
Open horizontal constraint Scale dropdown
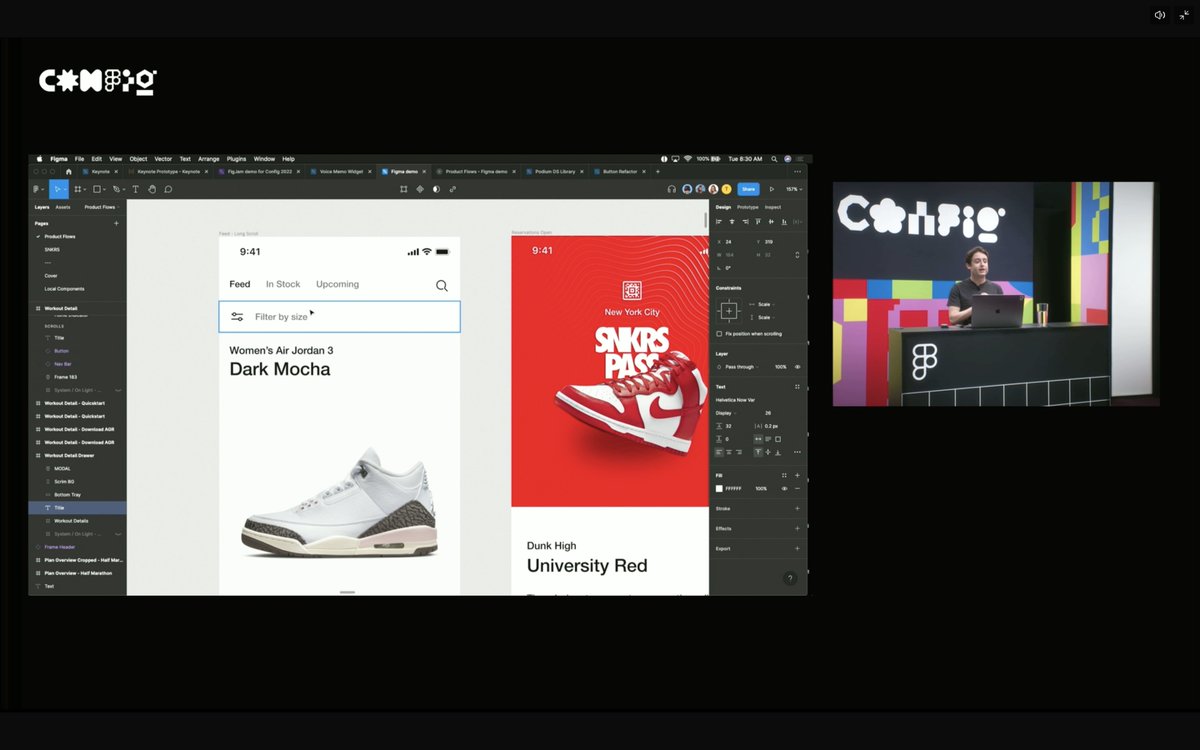[x=766, y=304]
